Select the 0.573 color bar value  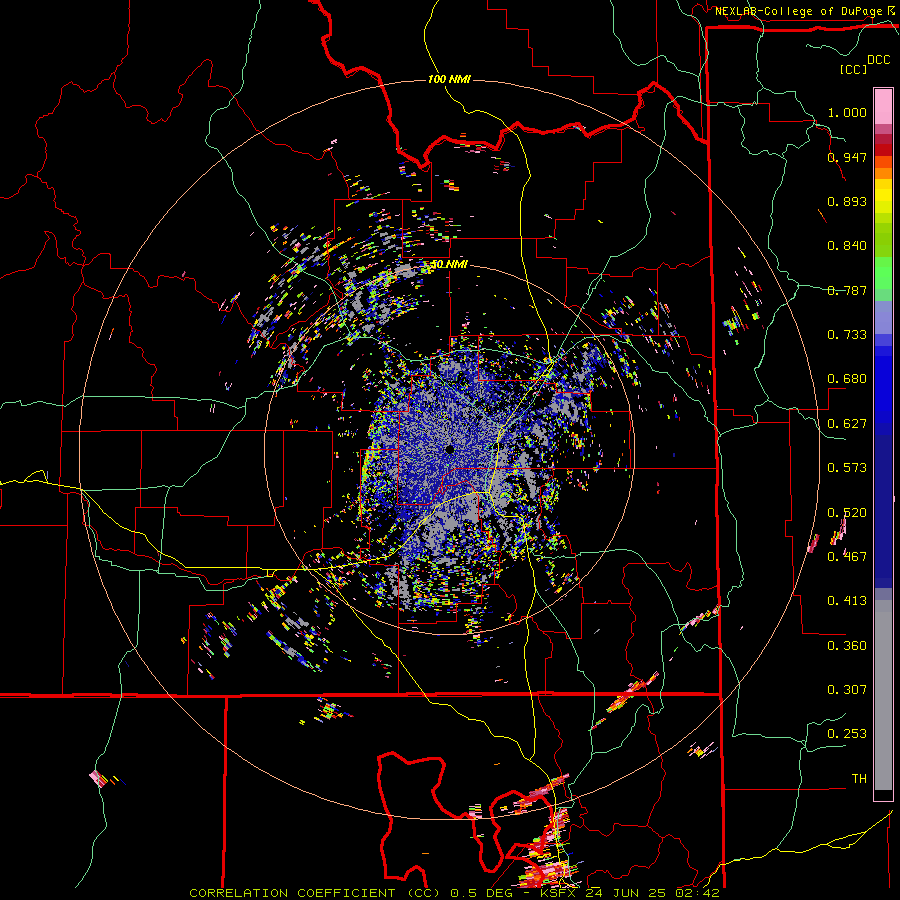coord(847,468)
